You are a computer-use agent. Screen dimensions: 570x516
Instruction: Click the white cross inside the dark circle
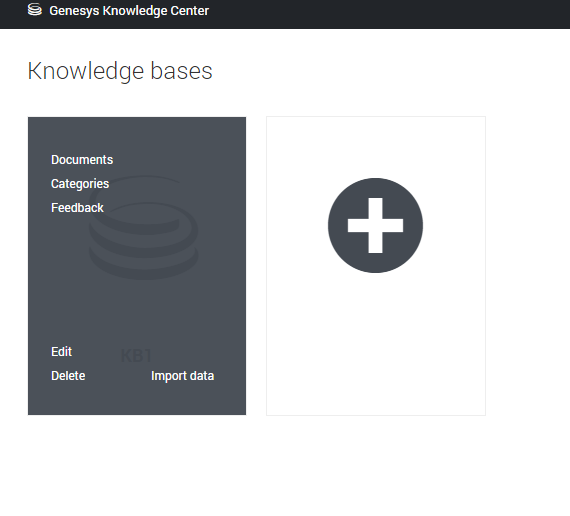(376, 225)
